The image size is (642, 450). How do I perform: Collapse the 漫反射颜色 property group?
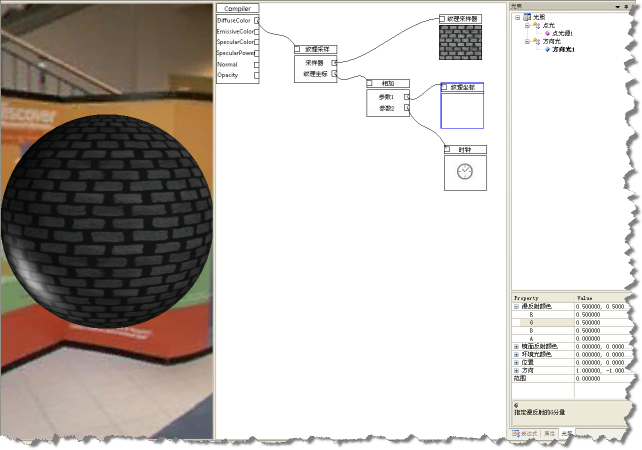tap(516, 306)
